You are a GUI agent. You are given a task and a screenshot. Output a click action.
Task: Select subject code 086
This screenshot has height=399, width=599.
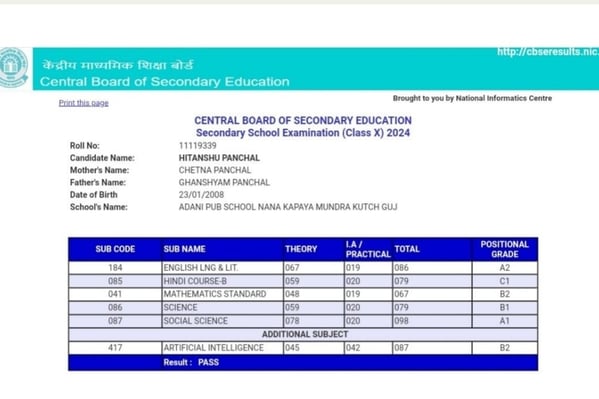point(115,307)
